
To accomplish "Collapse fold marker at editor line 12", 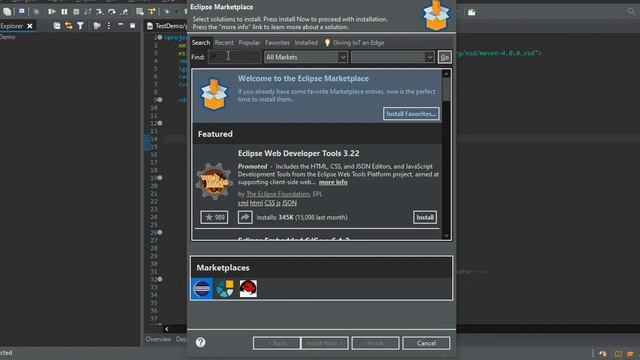I will 160,123.
